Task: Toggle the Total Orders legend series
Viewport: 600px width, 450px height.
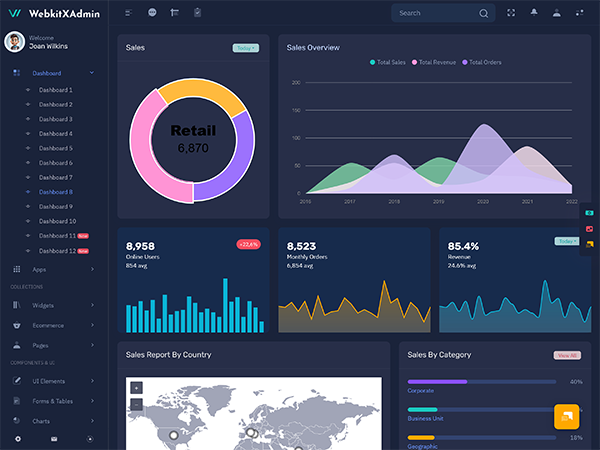Action: 482,62
